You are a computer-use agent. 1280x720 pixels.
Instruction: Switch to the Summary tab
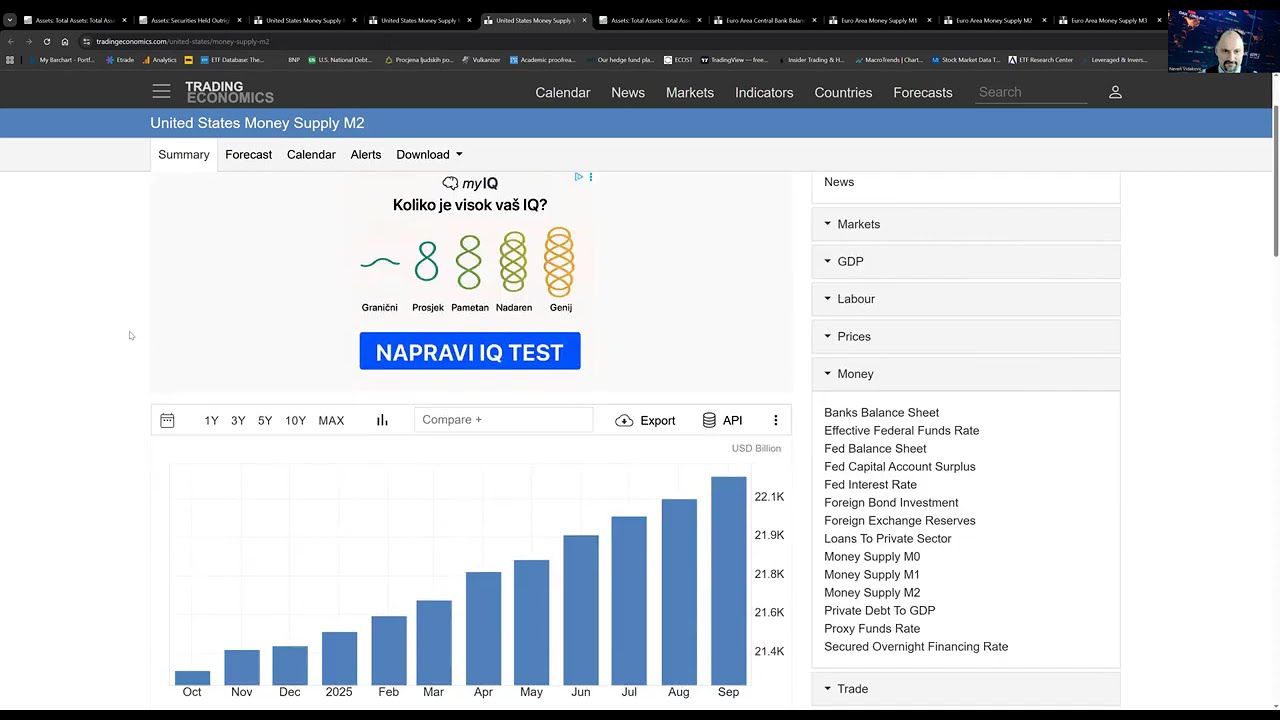[184, 155]
